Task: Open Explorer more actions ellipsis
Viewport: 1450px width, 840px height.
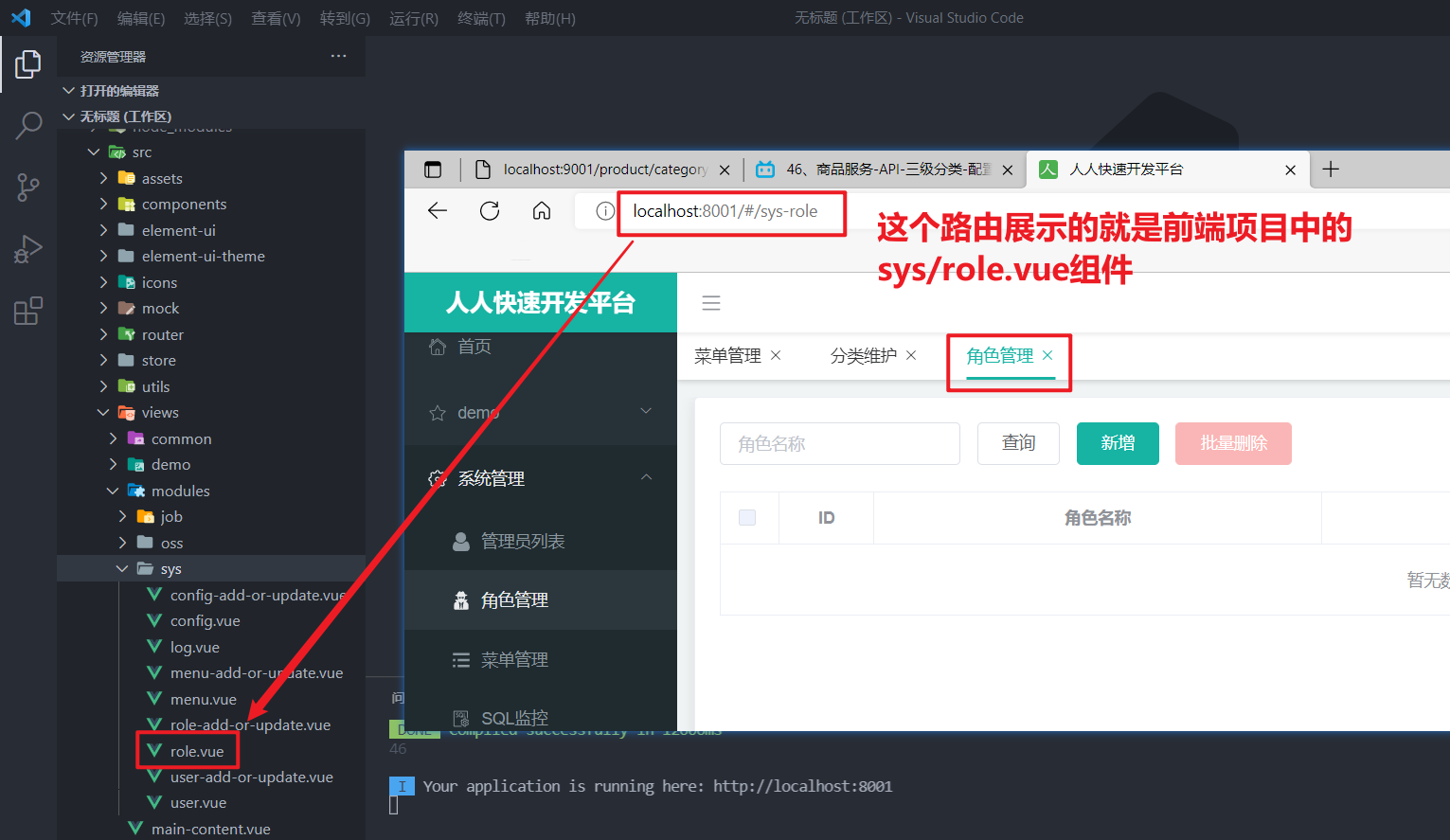Action: tap(338, 57)
